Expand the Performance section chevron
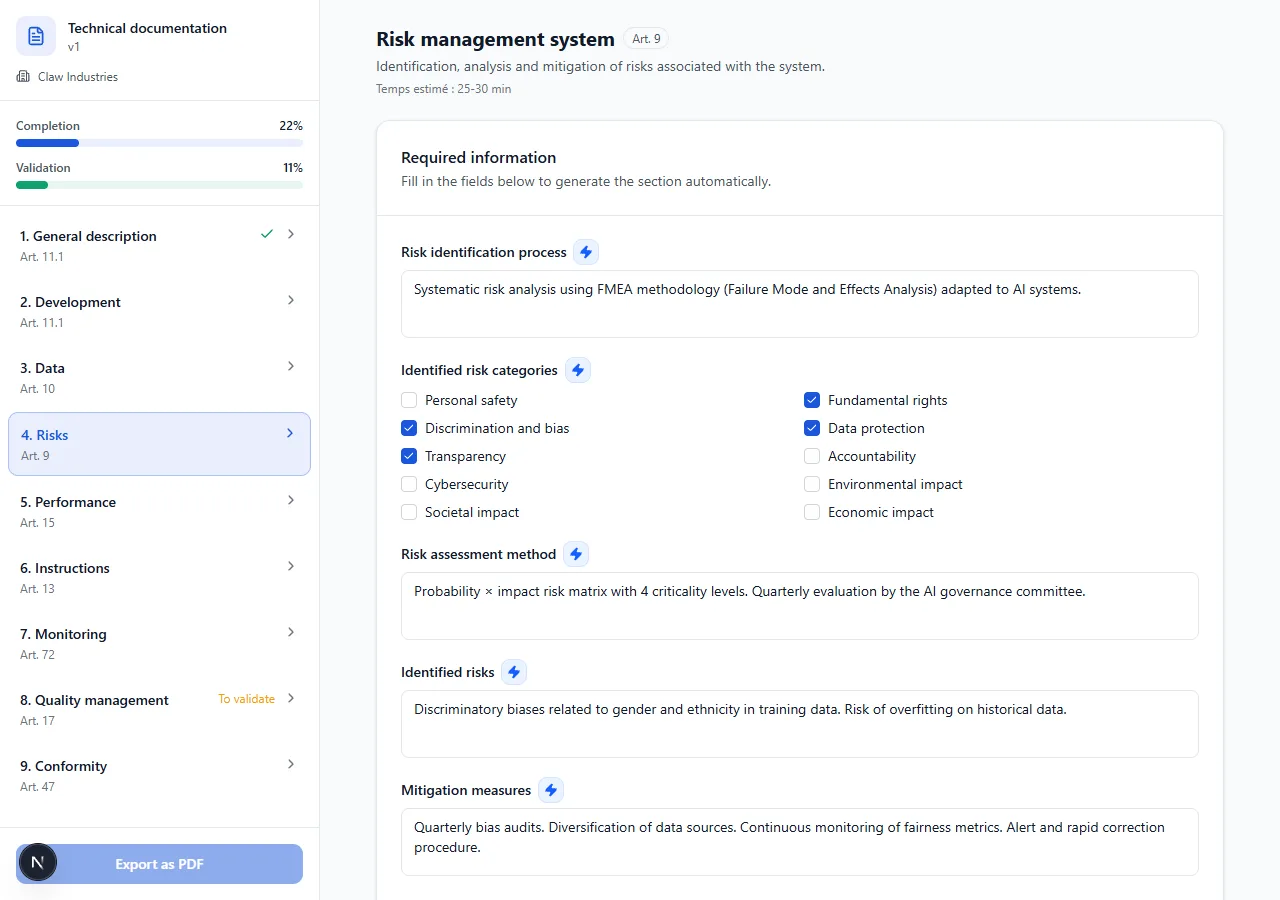The width and height of the screenshot is (1280, 900). (x=291, y=500)
